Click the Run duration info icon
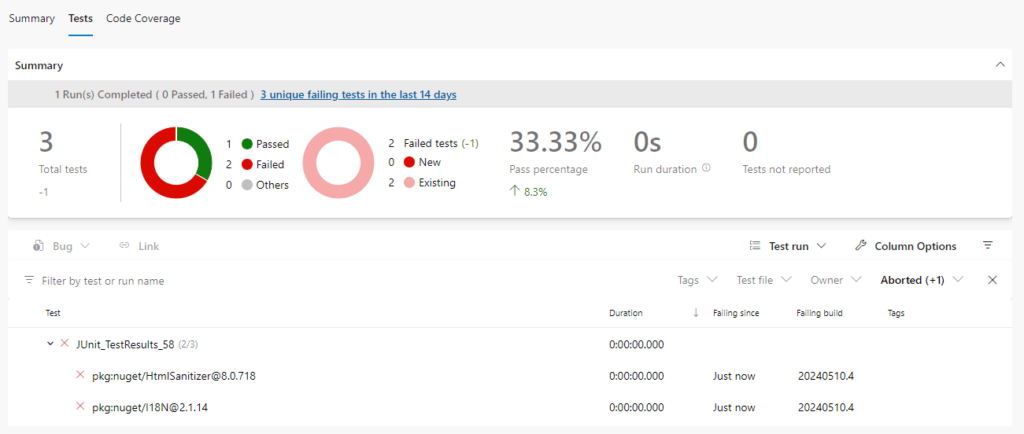The image size is (1024, 434). 706,168
